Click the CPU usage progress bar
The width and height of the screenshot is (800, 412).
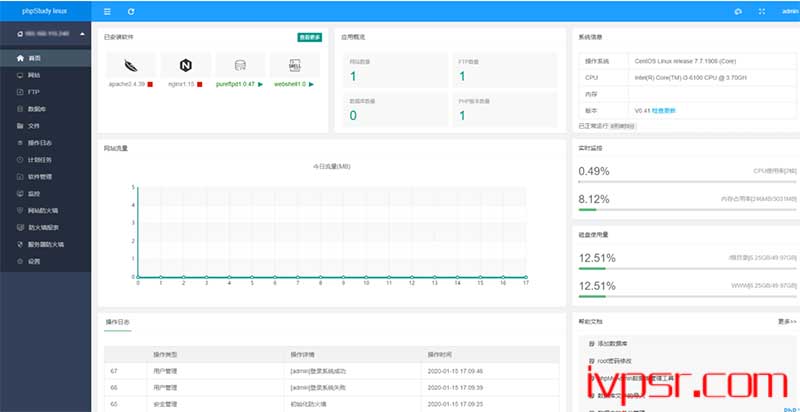(x=687, y=182)
